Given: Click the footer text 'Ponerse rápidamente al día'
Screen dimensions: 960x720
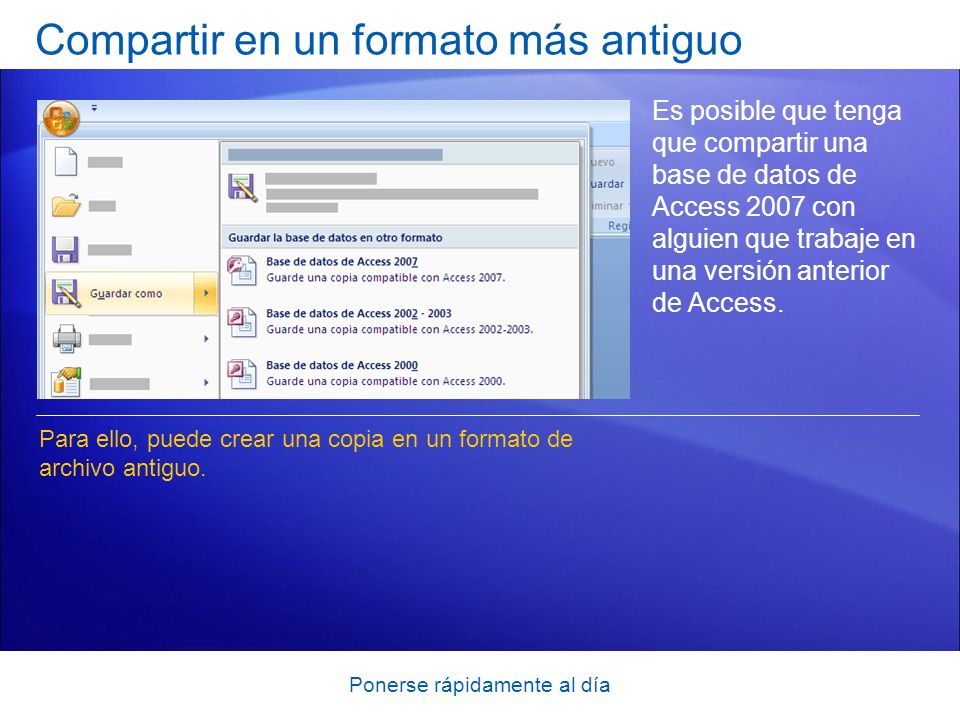Looking at the screenshot, I should coord(479,685).
